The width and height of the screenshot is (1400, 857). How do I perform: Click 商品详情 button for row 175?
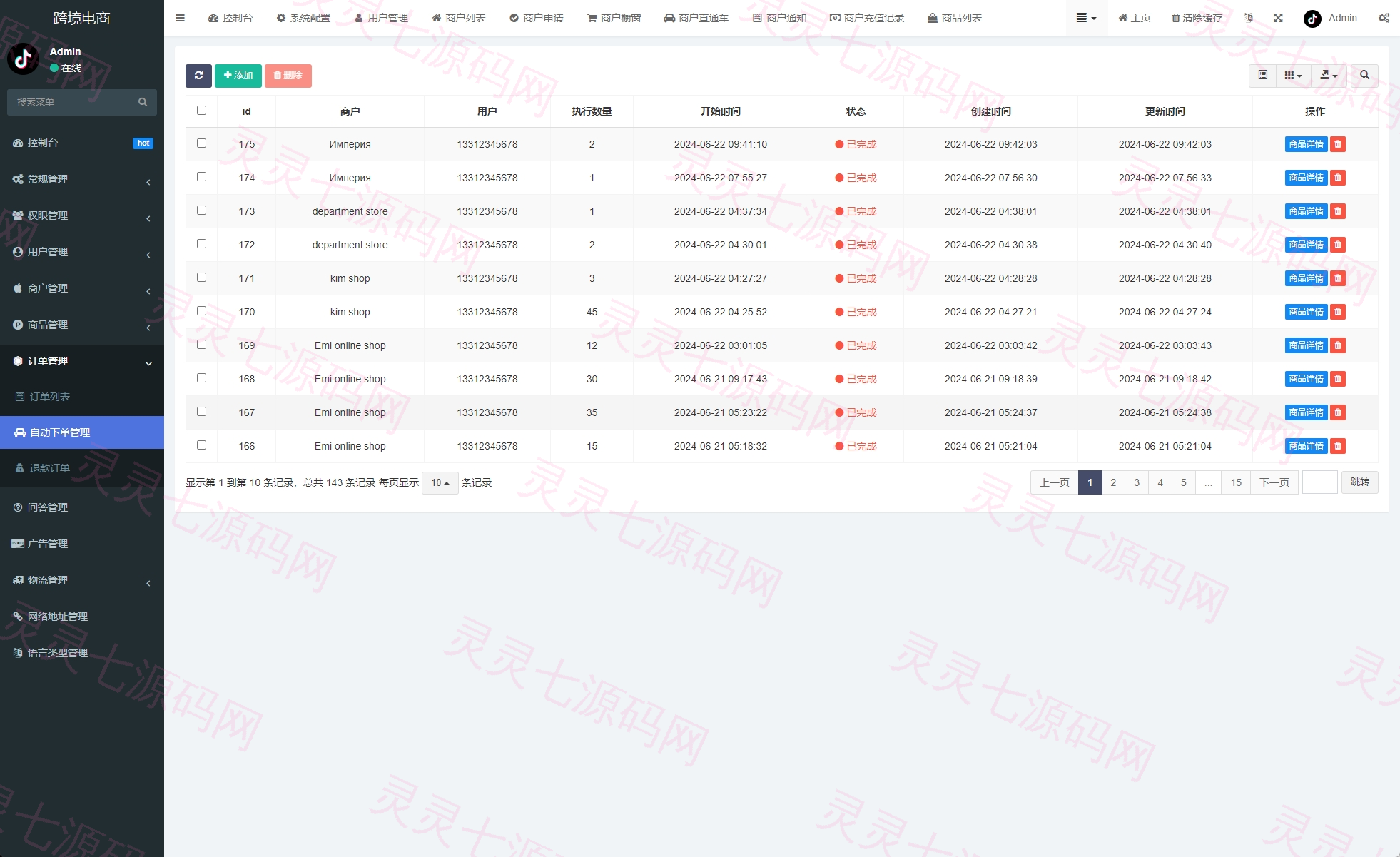click(x=1306, y=144)
